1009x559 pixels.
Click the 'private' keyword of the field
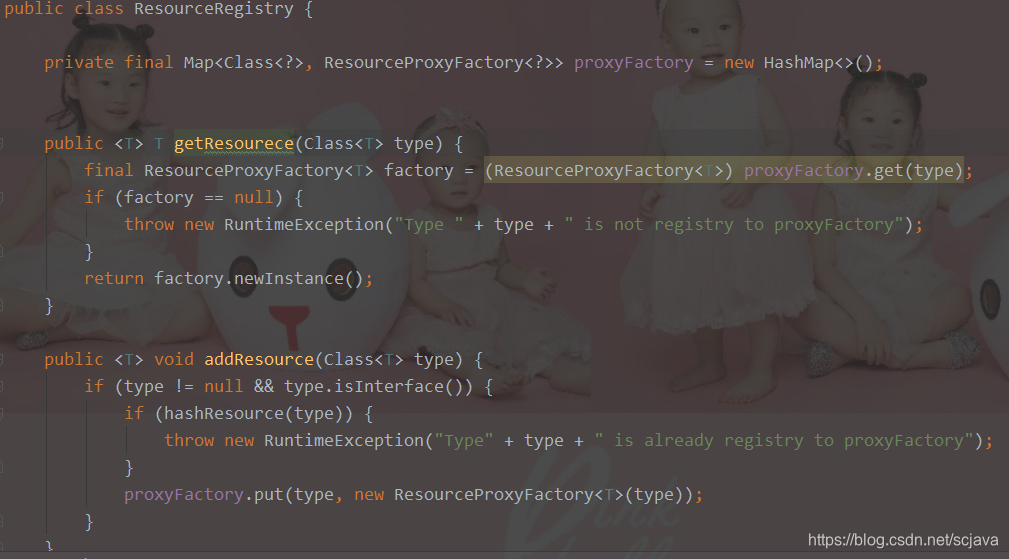click(79, 63)
